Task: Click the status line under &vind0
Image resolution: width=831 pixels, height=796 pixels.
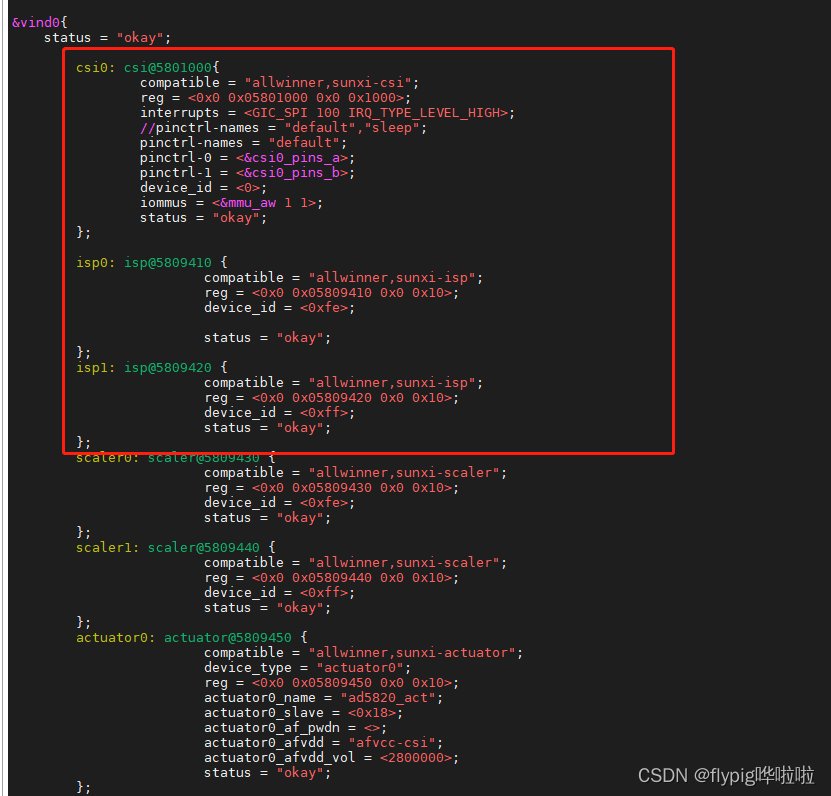Action: (108, 38)
